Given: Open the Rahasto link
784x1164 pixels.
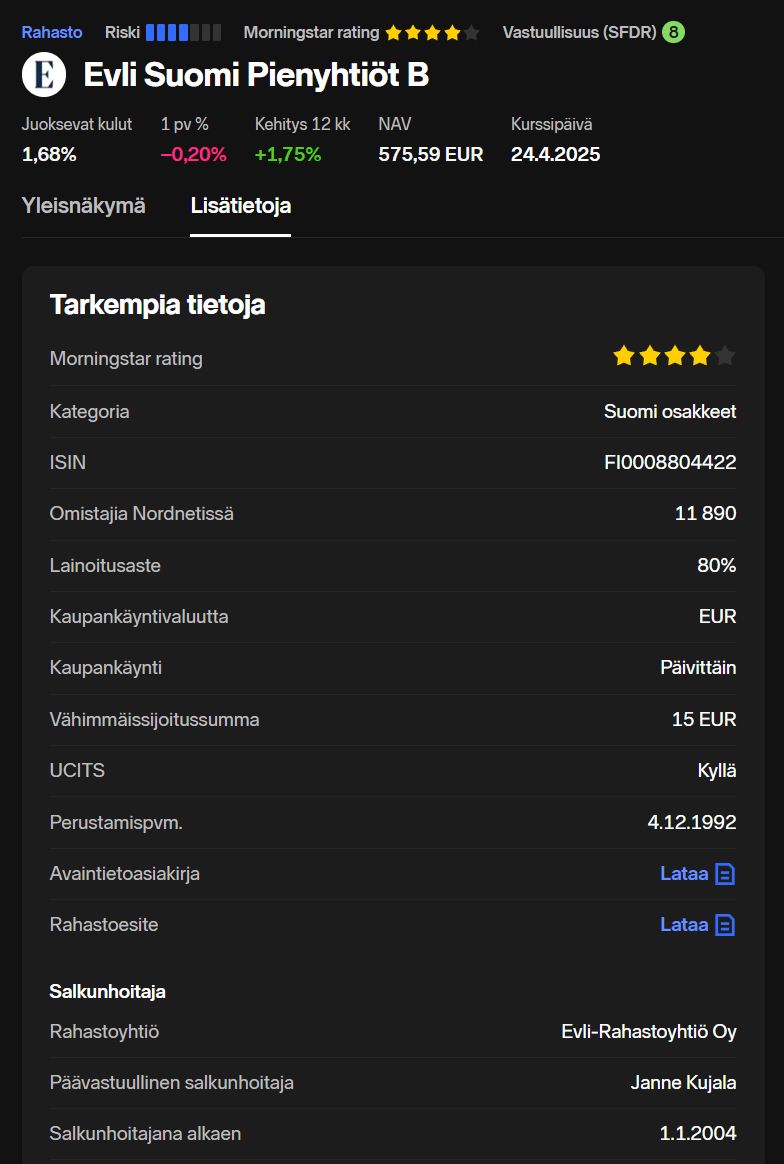Looking at the screenshot, I should [x=52, y=33].
